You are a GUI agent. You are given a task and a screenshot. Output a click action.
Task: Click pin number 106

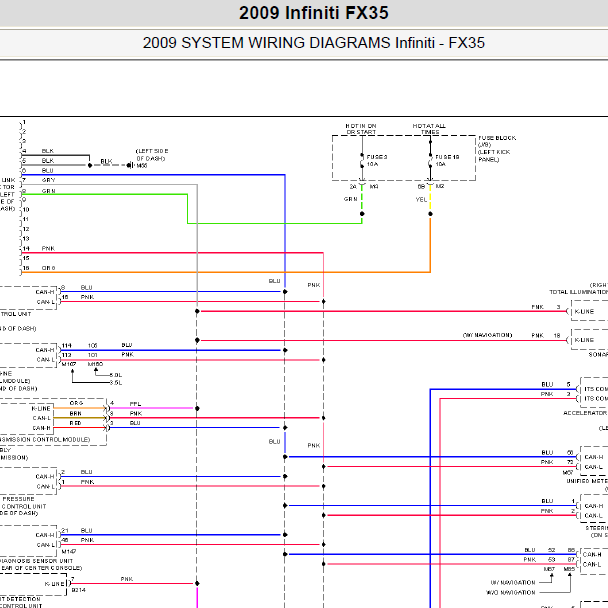(x=92, y=345)
